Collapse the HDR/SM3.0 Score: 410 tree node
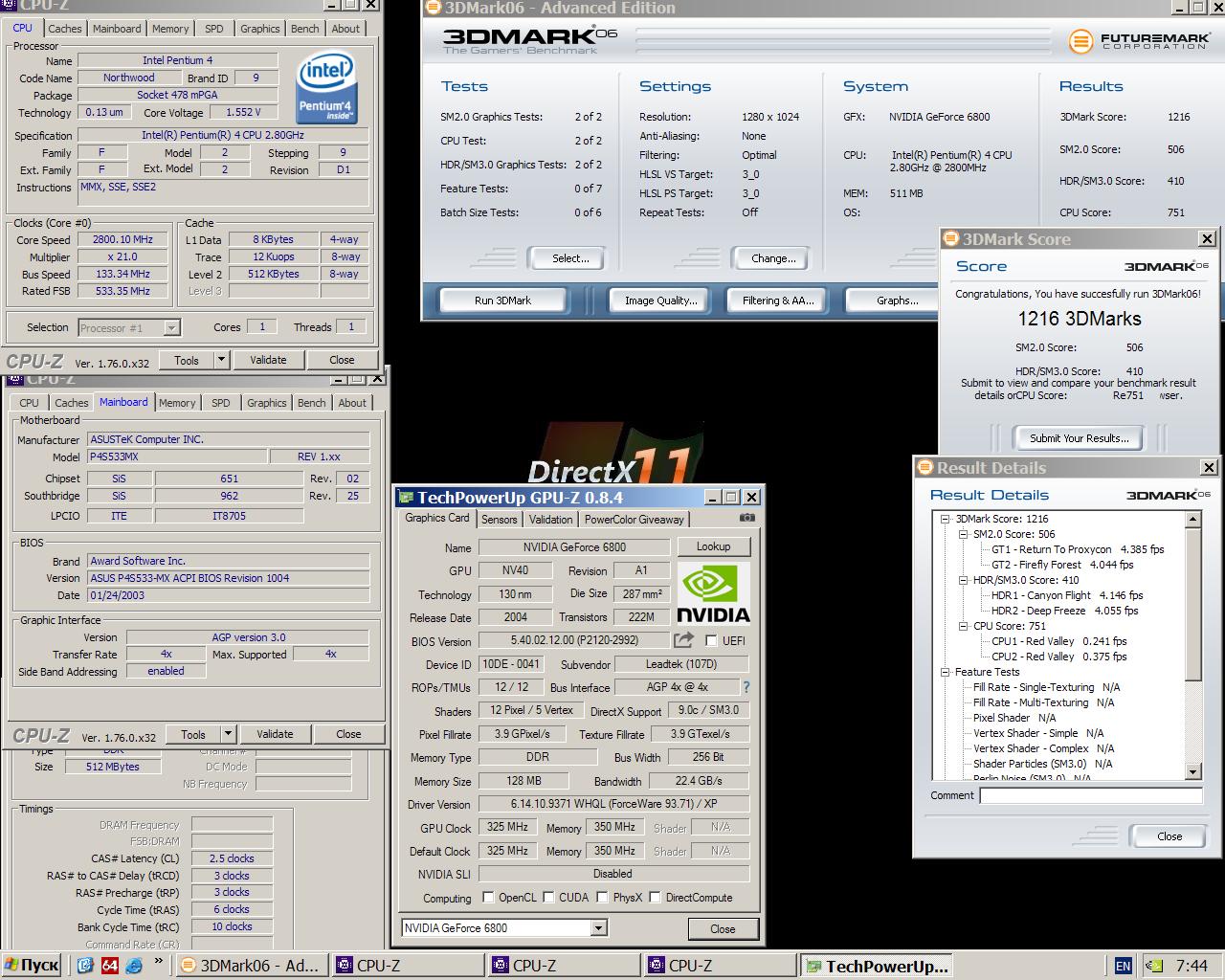This screenshot has height=980, width=1225. (x=963, y=580)
